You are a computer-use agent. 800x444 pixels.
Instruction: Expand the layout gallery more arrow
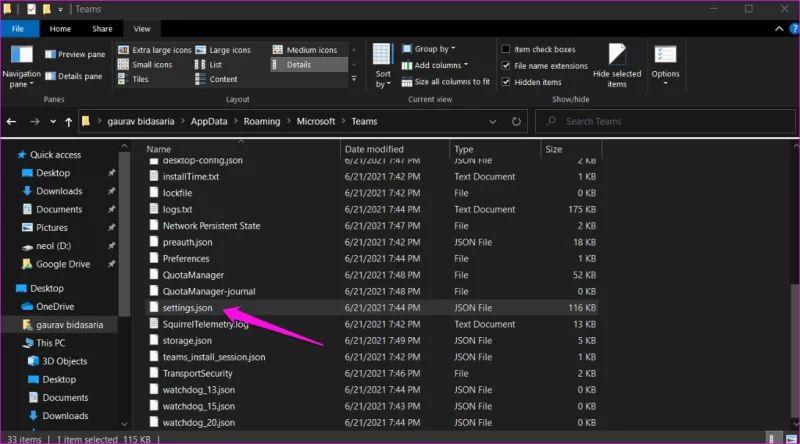354,79
